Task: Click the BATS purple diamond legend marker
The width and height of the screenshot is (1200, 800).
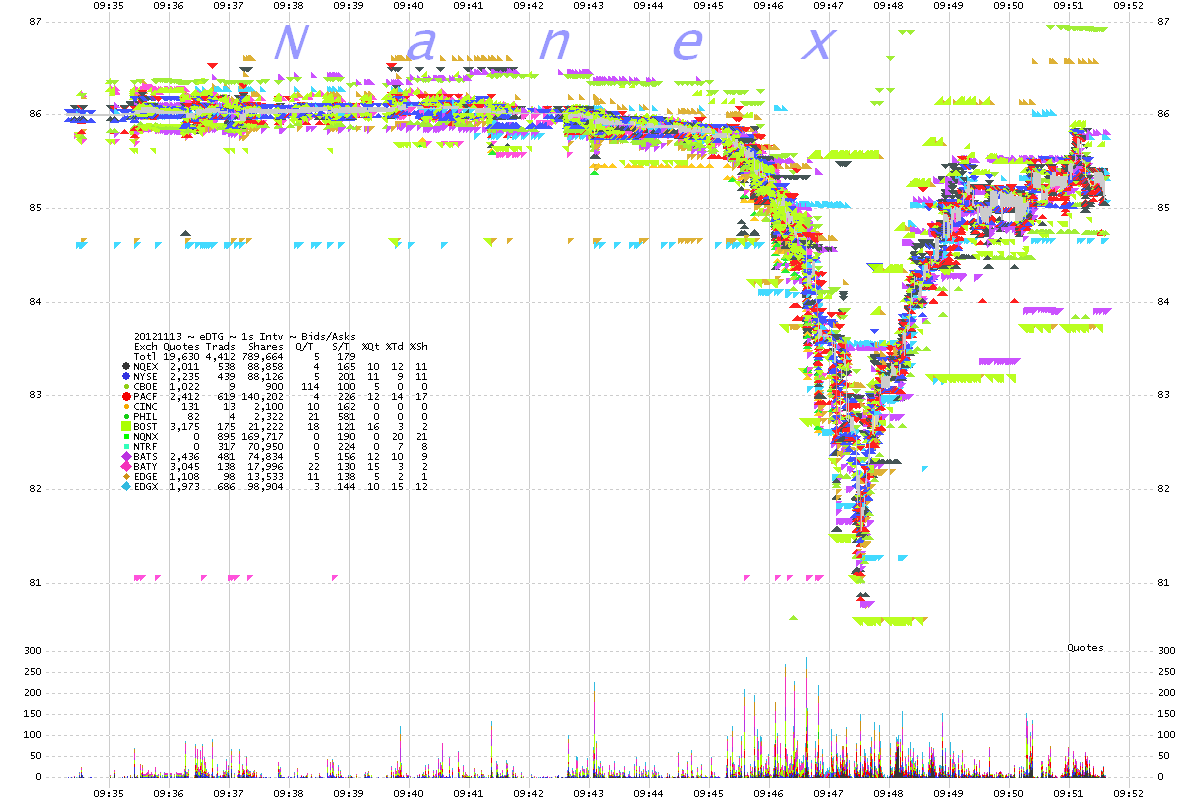Action: click(x=125, y=458)
